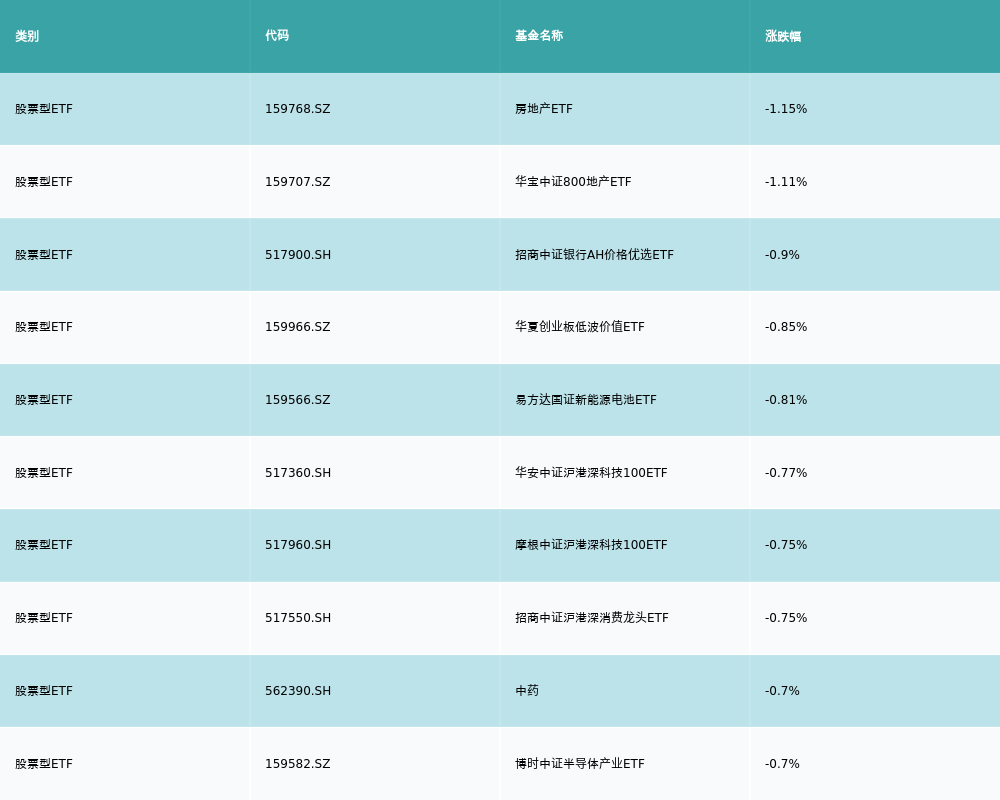Click the 类别 column header
The width and height of the screenshot is (1000, 800).
(27, 36)
